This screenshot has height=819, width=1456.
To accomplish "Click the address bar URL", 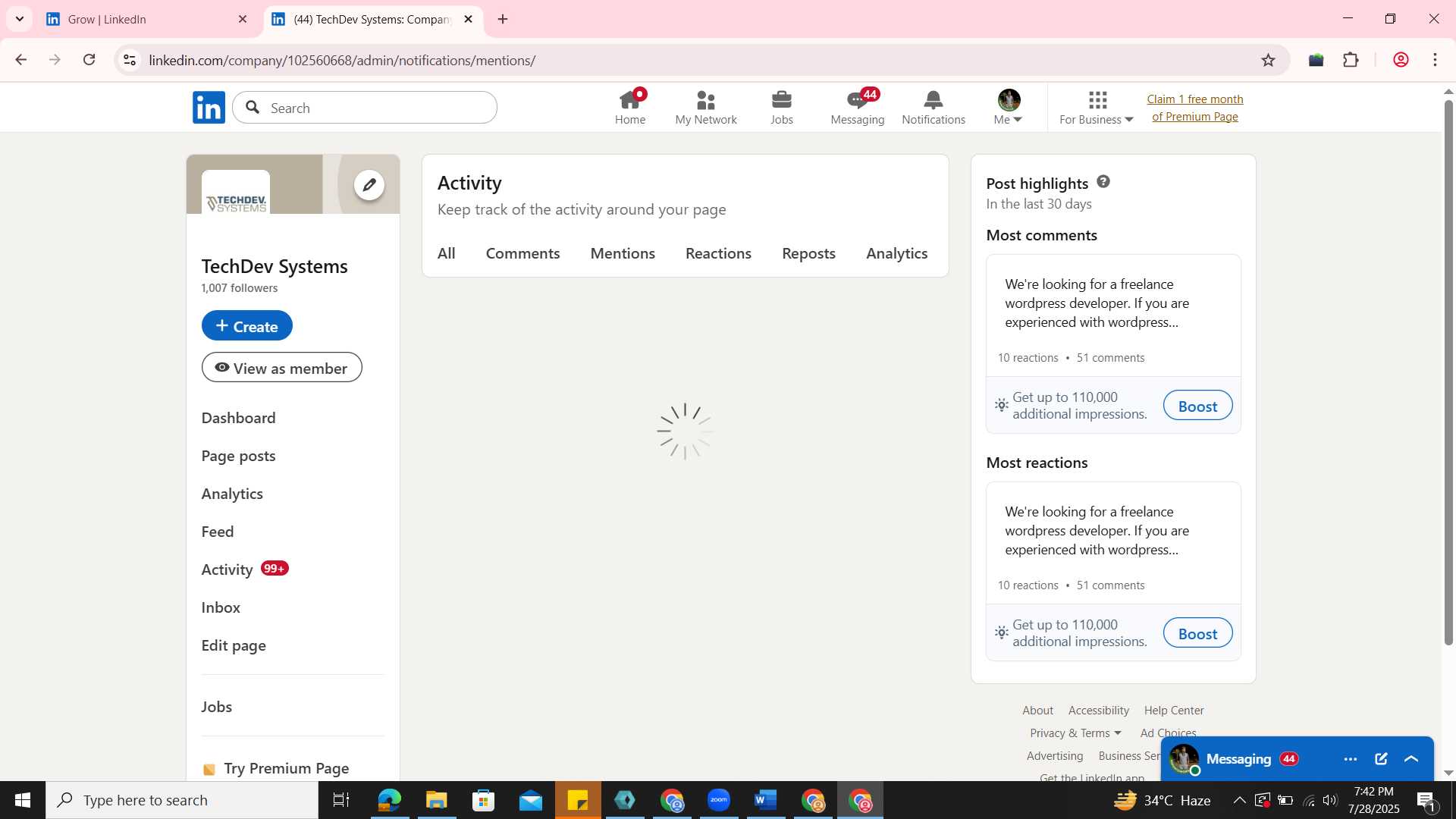I will tap(342, 60).
